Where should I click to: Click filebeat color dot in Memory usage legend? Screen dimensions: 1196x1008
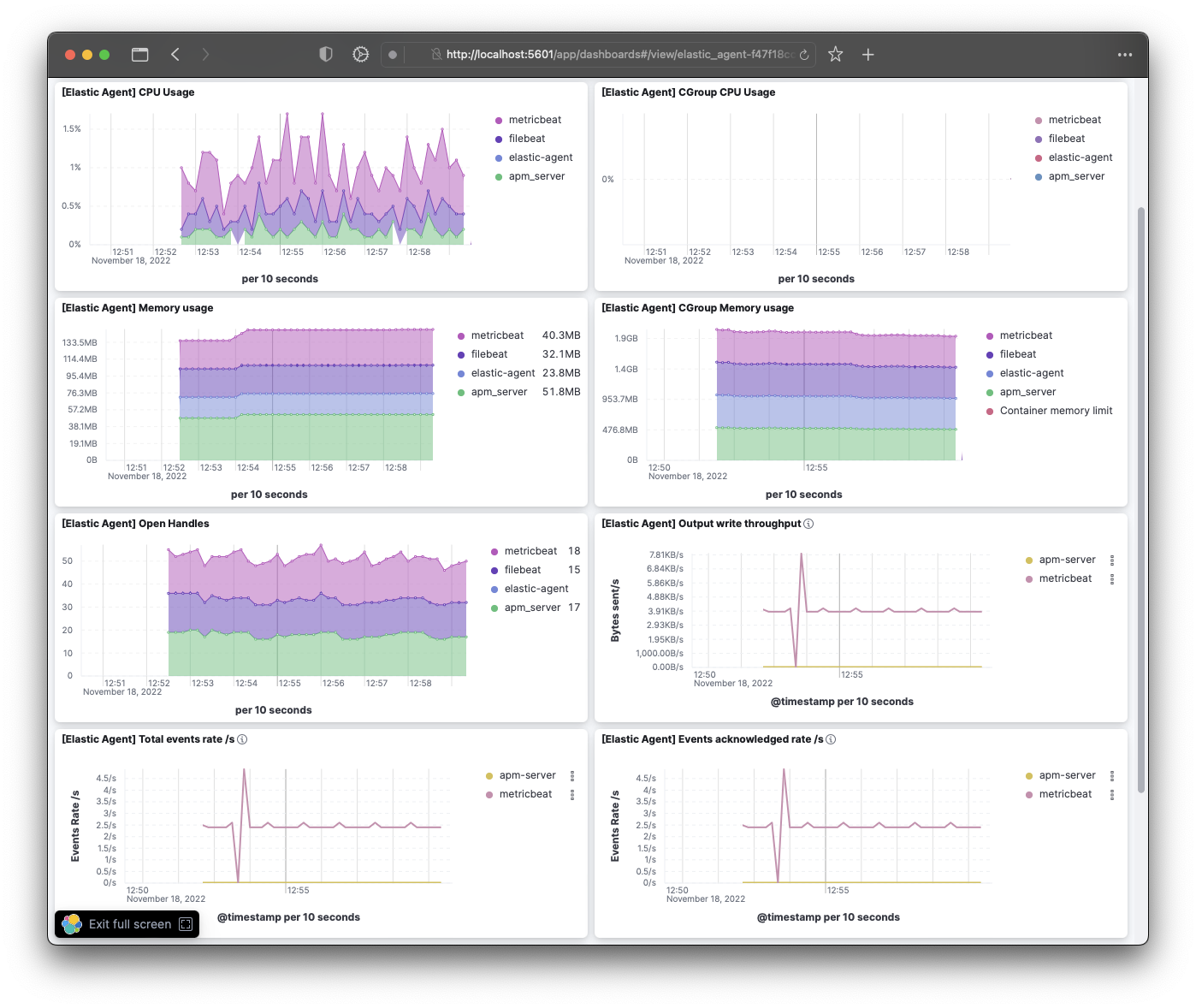tap(461, 355)
